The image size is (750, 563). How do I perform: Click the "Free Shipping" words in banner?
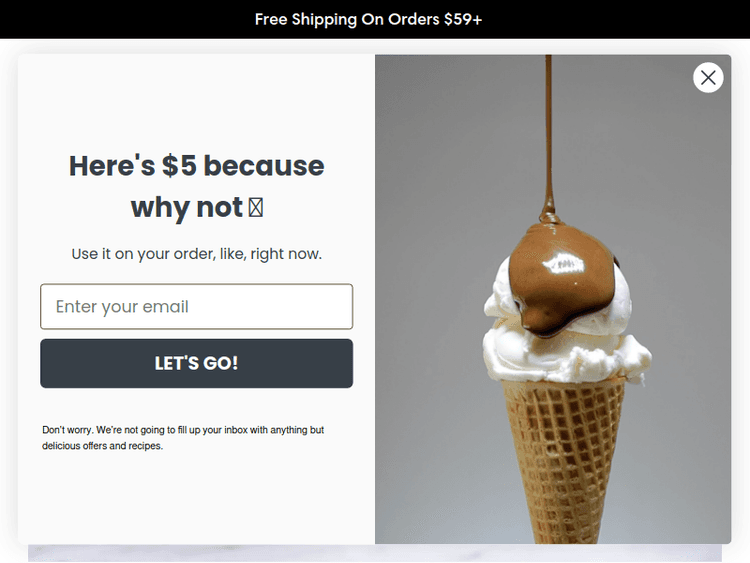click(306, 19)
